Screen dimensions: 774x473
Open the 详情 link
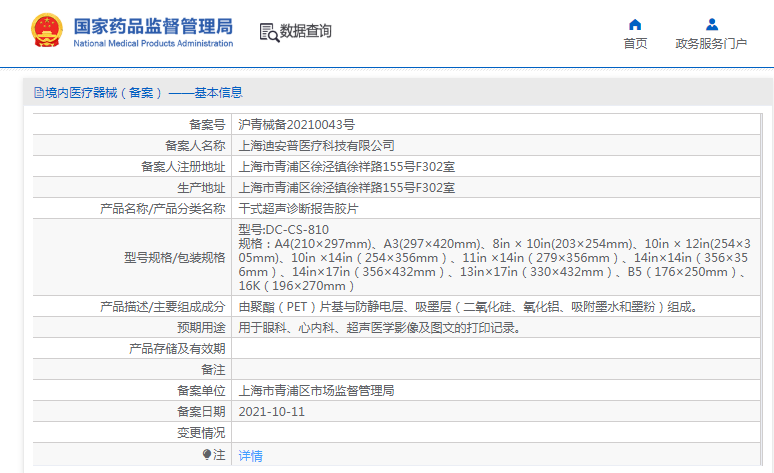coord(250,455)
